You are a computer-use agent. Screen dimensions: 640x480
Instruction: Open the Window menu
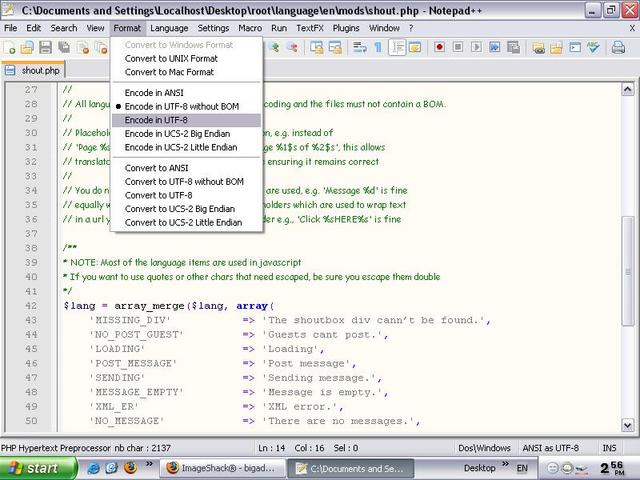coord(384,28)
